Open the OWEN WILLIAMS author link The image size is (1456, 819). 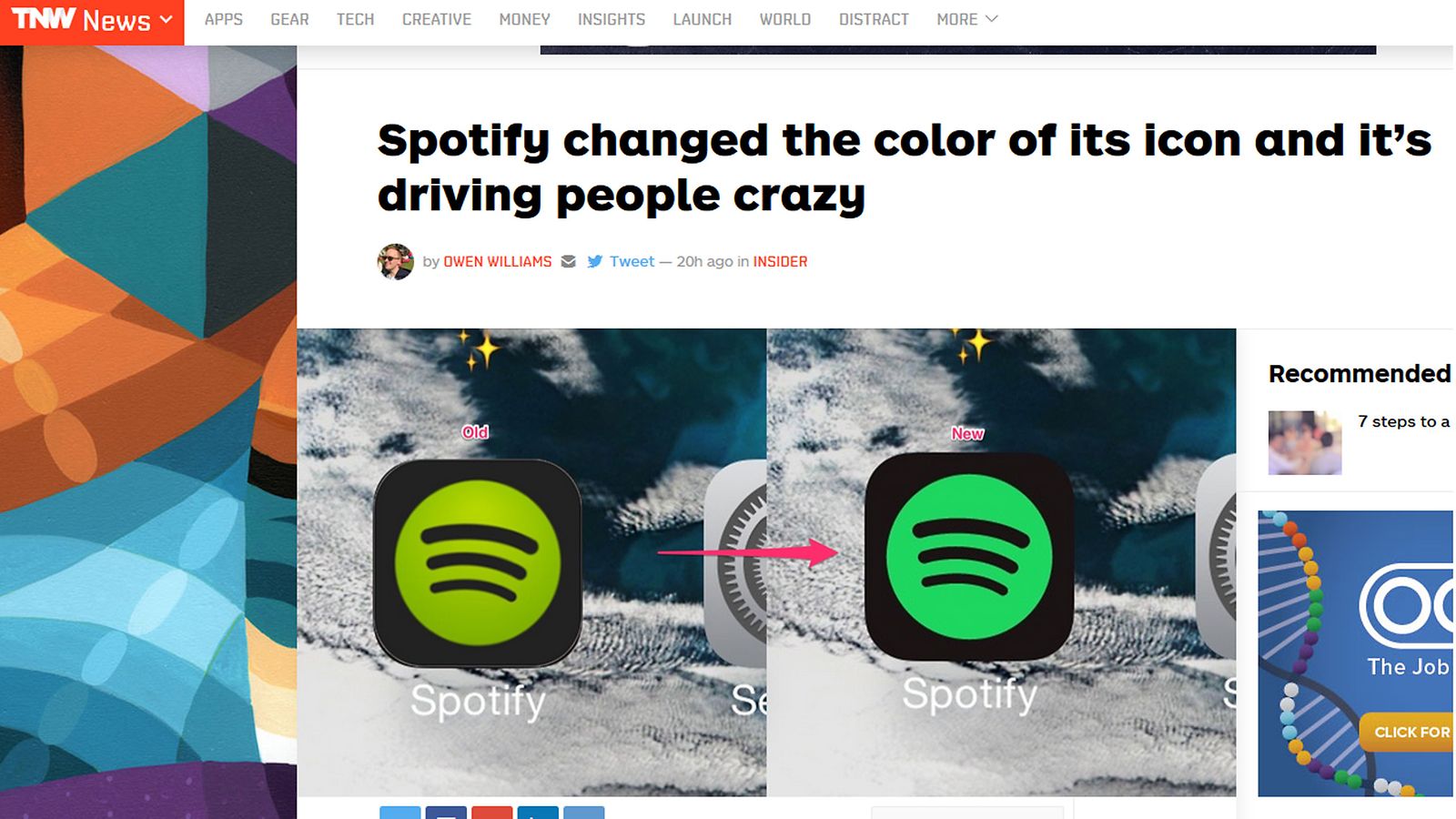pos(498,261)
